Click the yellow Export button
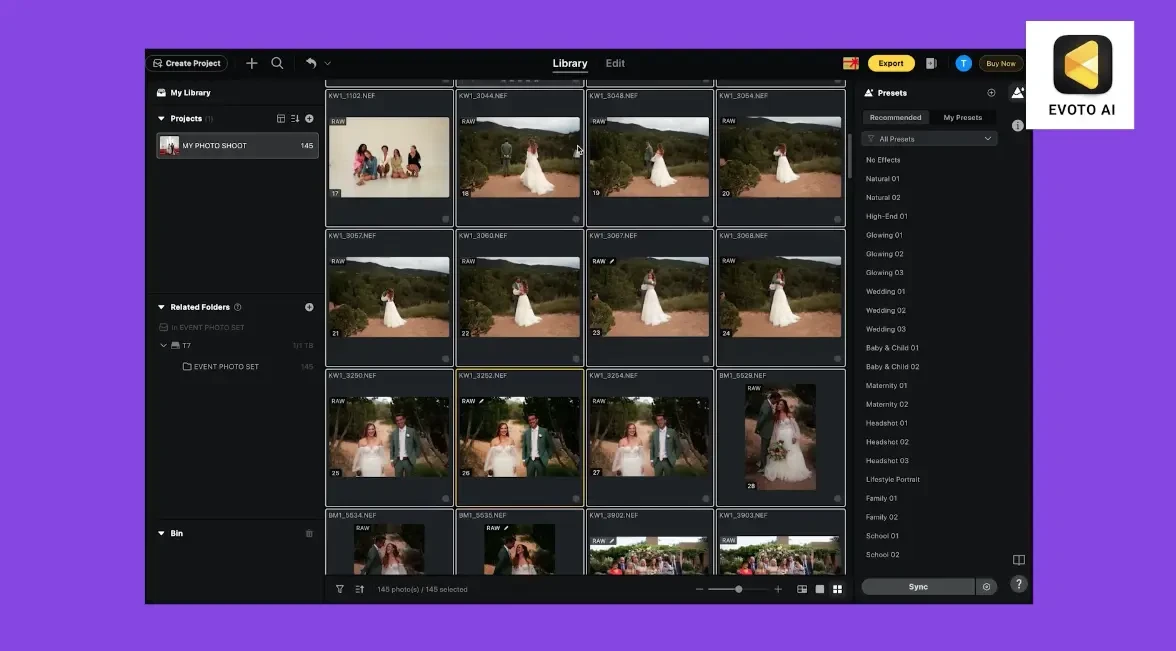This screenshot has width=1176, height=651. click(x=891, y=63)
